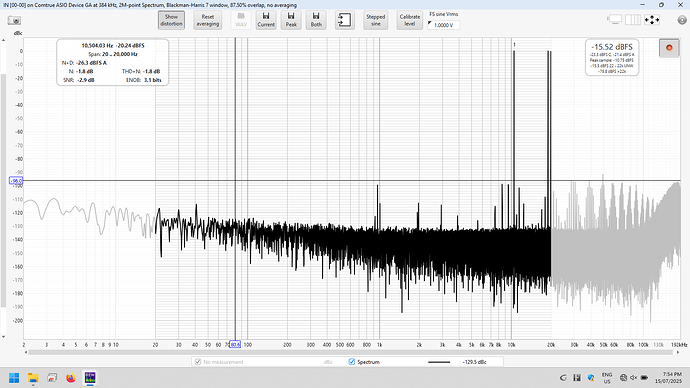Screen dimensions: 690x388
Task: Click the vertical scrollbar up arrow
Action: [4, 40]
